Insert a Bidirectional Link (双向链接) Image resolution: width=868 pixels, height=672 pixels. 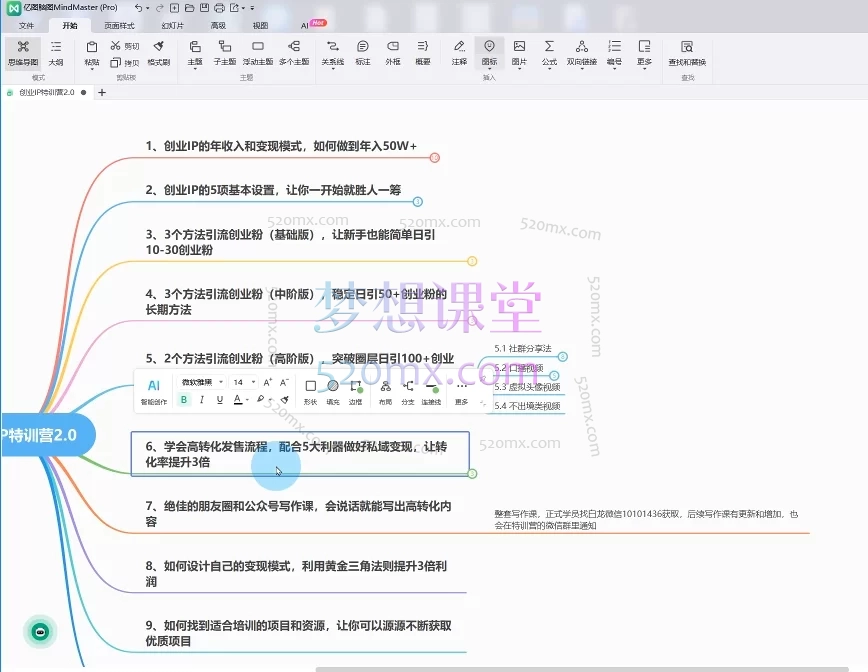tap(582, 53)
